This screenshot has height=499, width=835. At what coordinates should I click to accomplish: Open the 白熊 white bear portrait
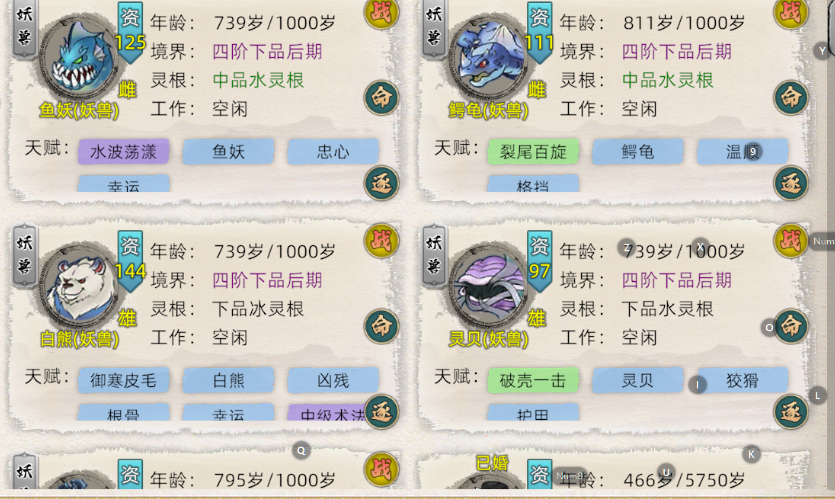click(79, 288)
